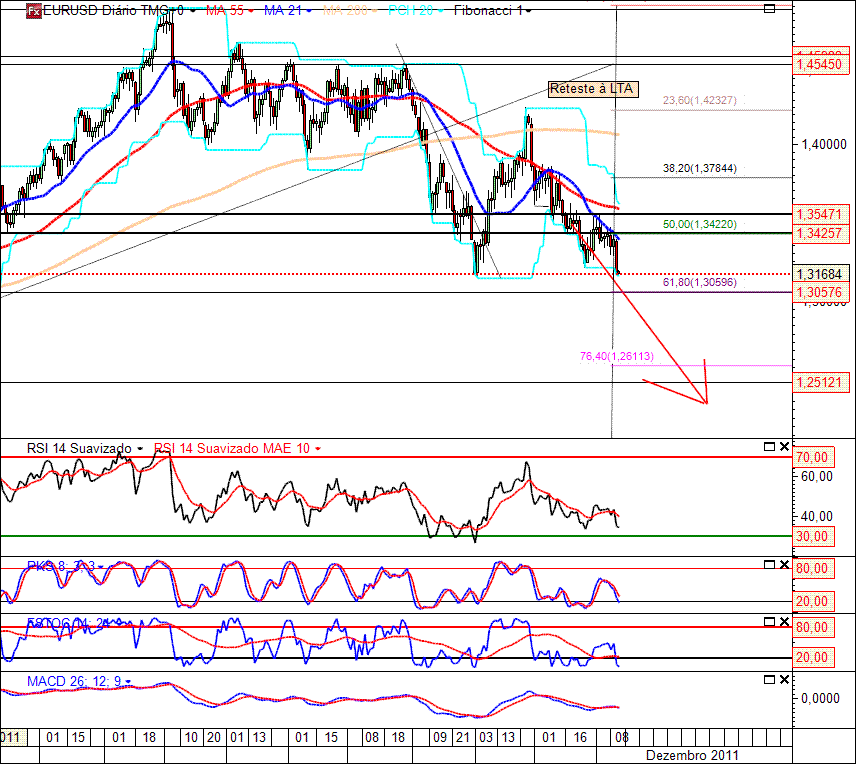Open the RSI 14 Suavizado dropdown
This screenshot has height=764, width=856.
pos(140,449)
